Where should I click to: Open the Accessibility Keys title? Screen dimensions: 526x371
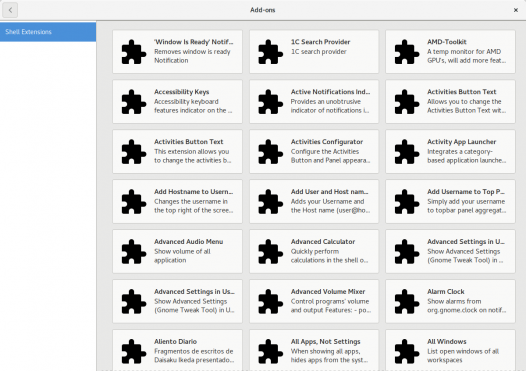[x=181, y=92]
